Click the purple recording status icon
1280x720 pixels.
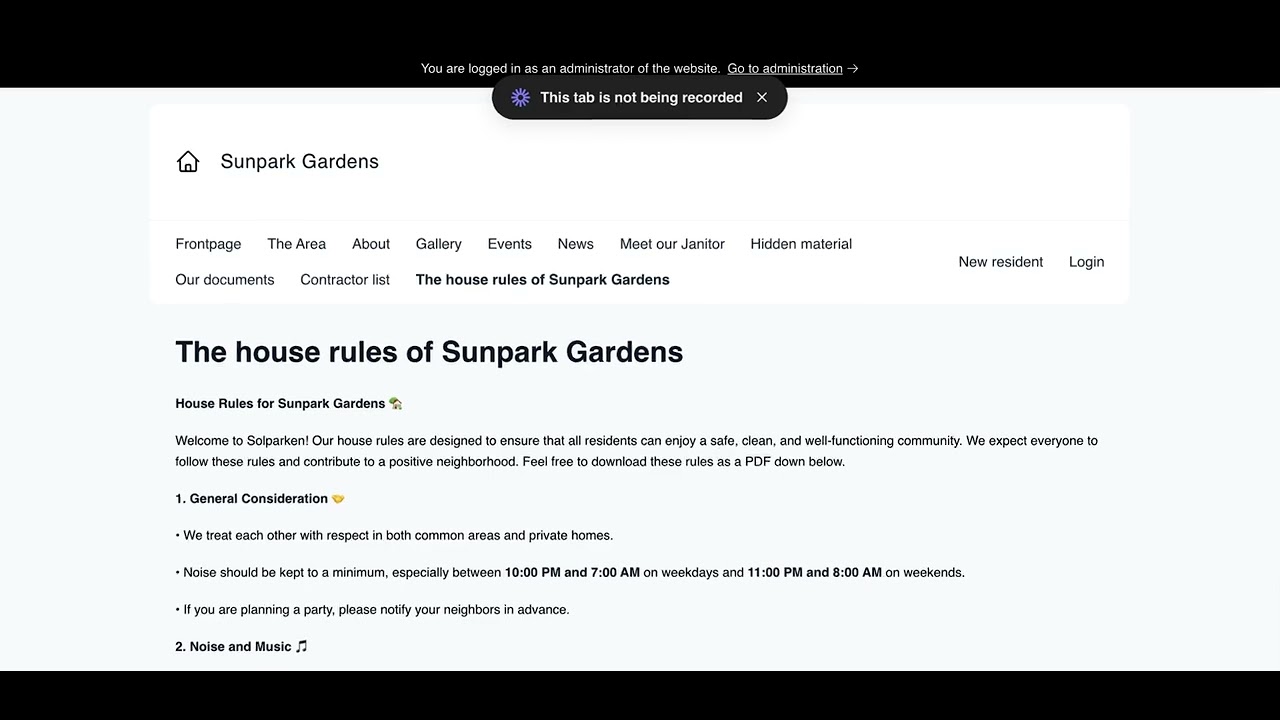[x=520, y=97]
